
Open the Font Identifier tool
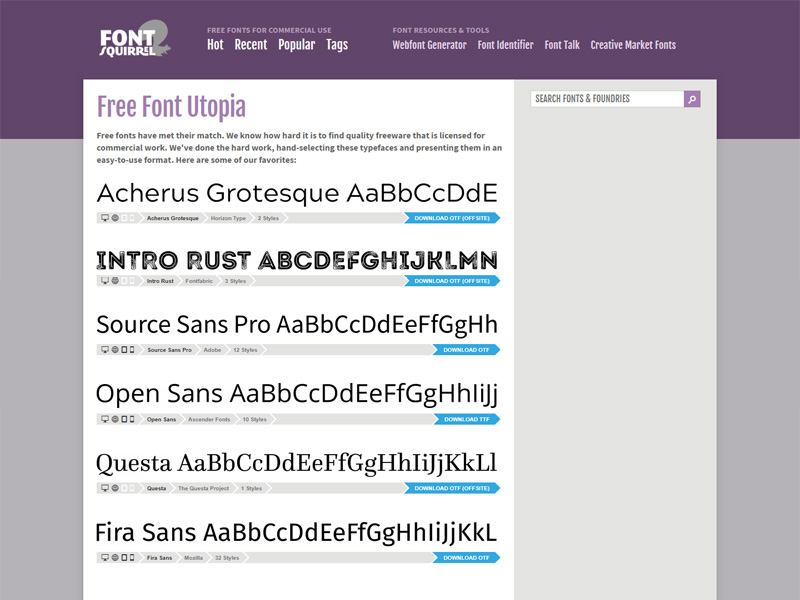tap(505, 44)
